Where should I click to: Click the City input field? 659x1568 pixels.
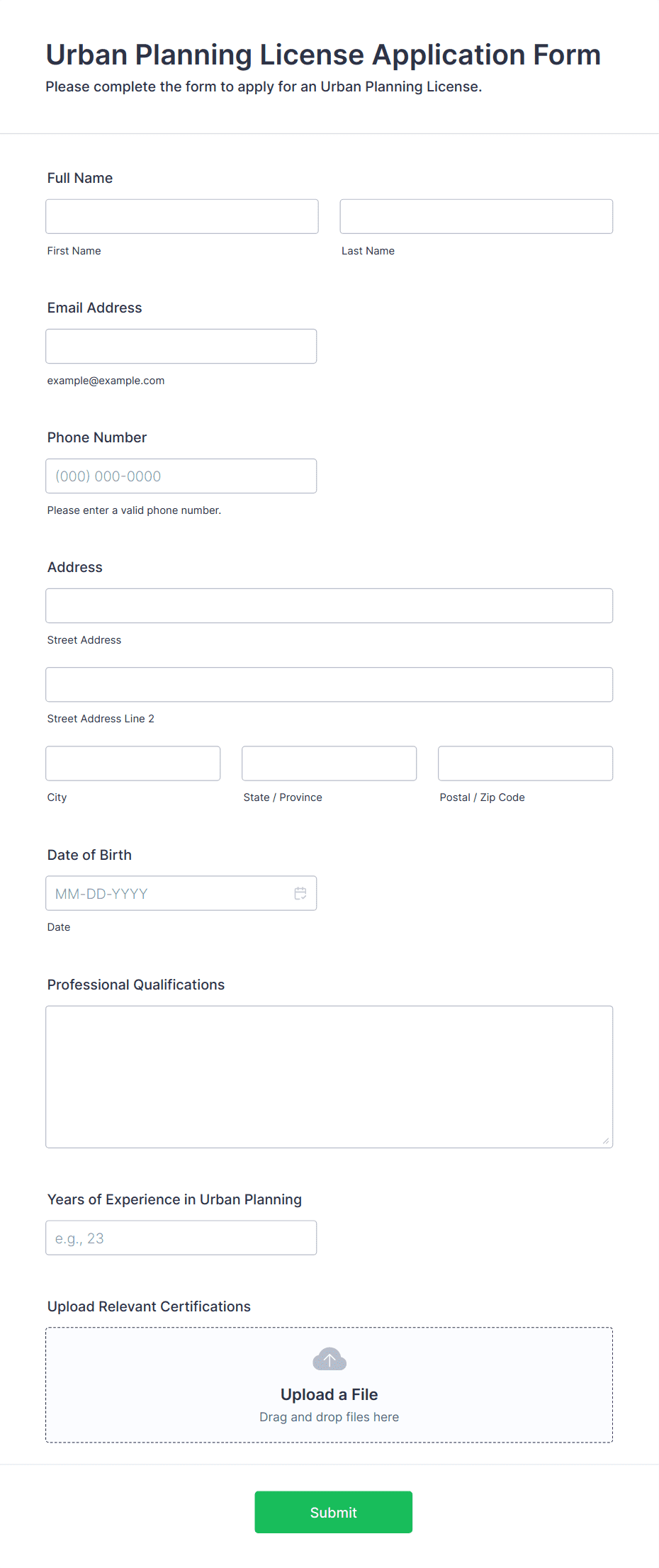click(x=133, y=763)
